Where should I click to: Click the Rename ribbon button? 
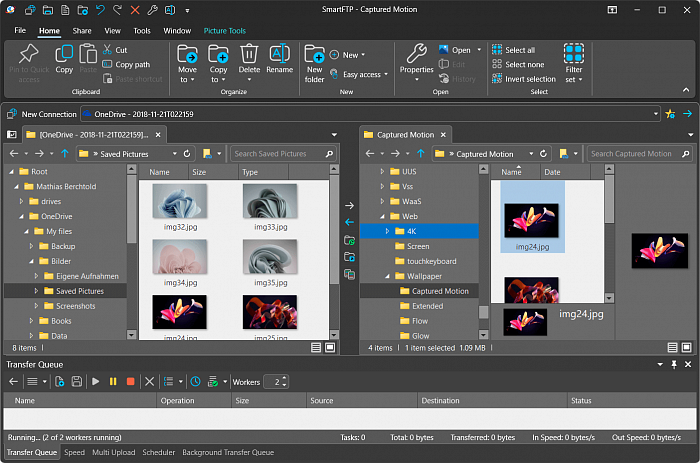pyautogui.click(x=279, y=59)
